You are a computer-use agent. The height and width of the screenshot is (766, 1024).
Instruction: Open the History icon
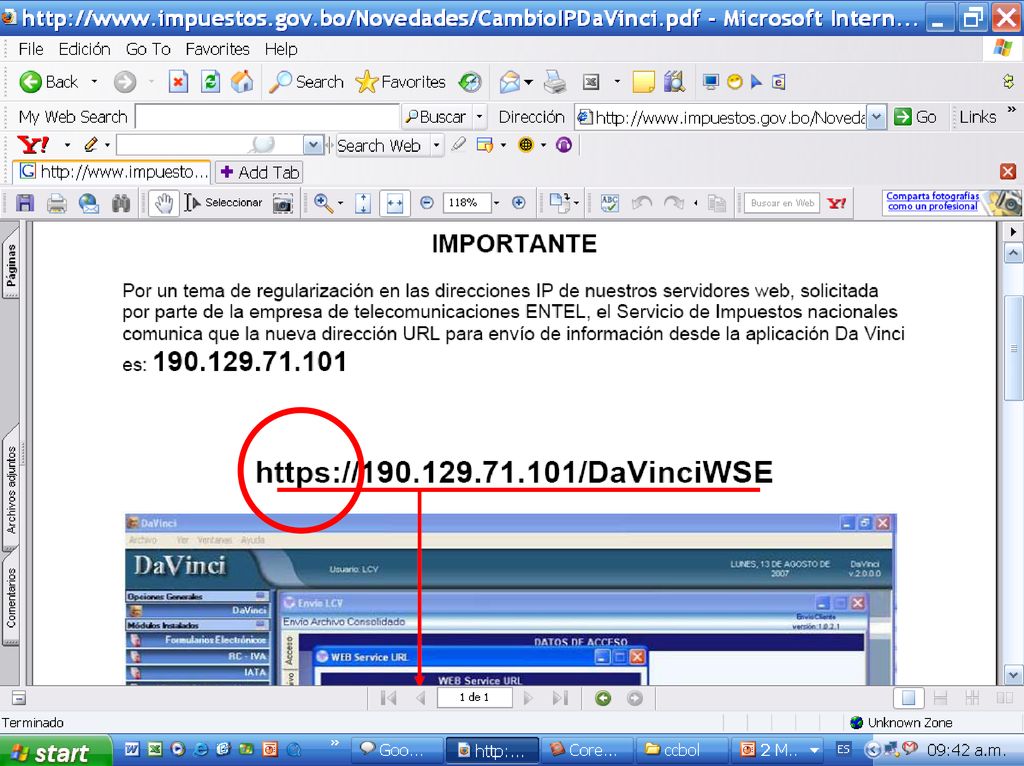click(x=470, y=82)
